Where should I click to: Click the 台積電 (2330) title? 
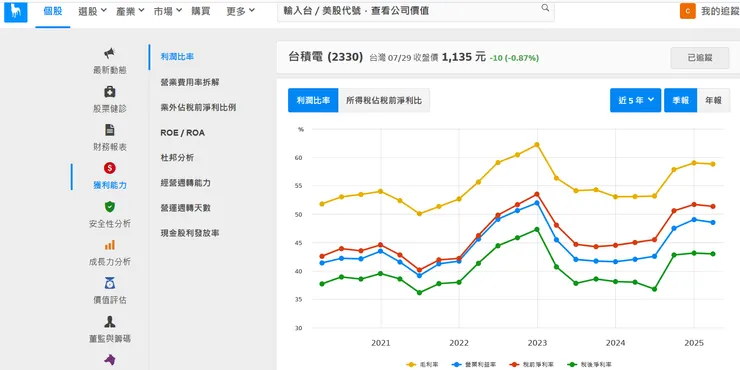(326, 57)
